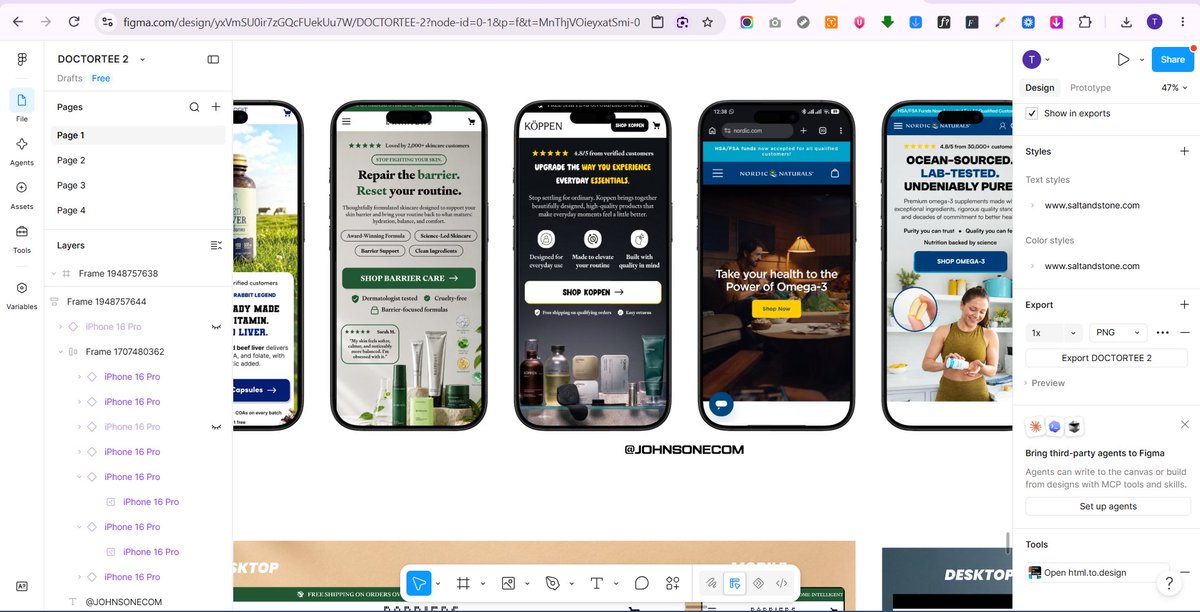Viewport: 1200px width, 612px height.
Task: Open the present options dropdown arrow
Action: pos(1141,60)
